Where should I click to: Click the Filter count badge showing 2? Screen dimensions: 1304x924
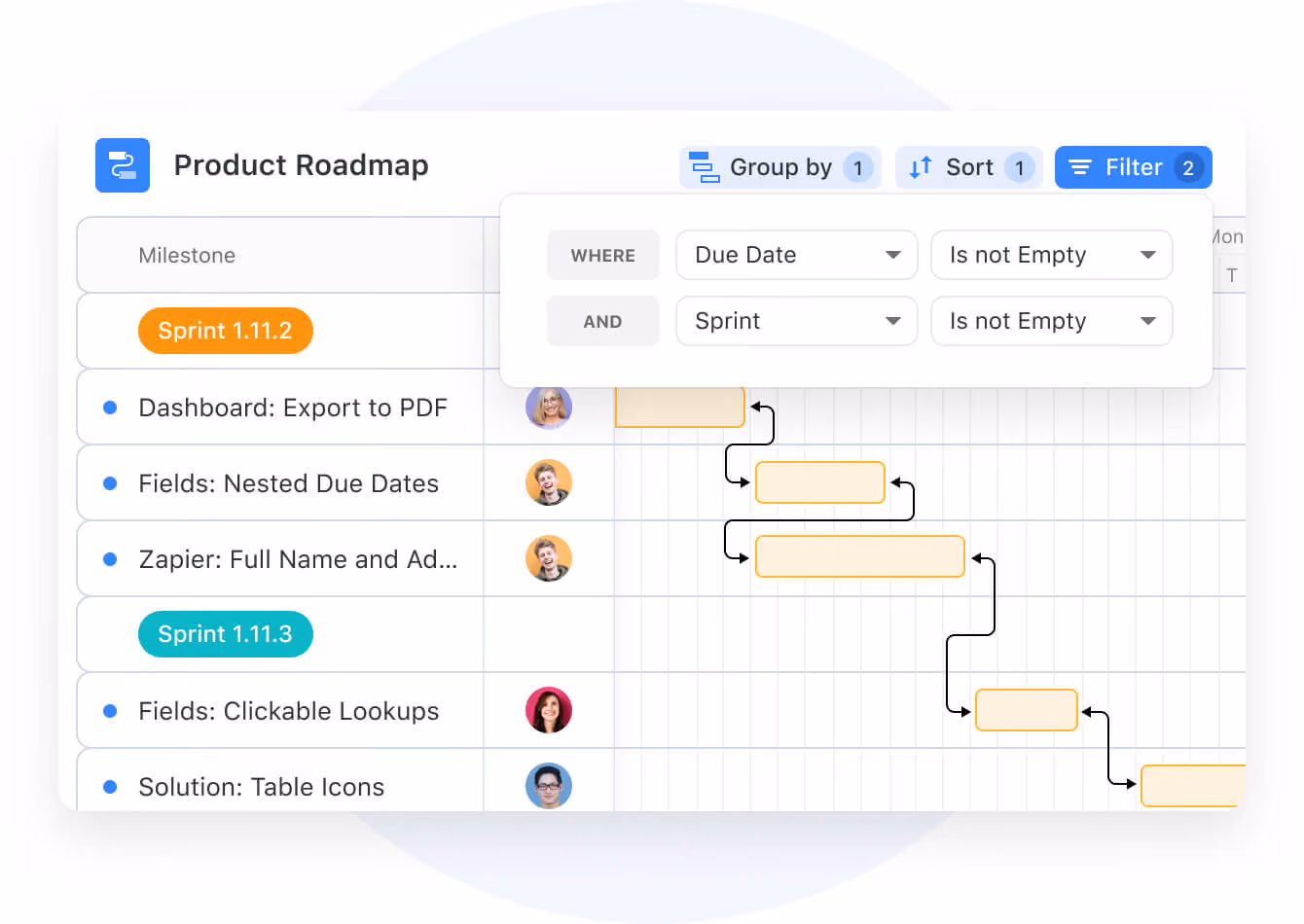click(1188, 168)
